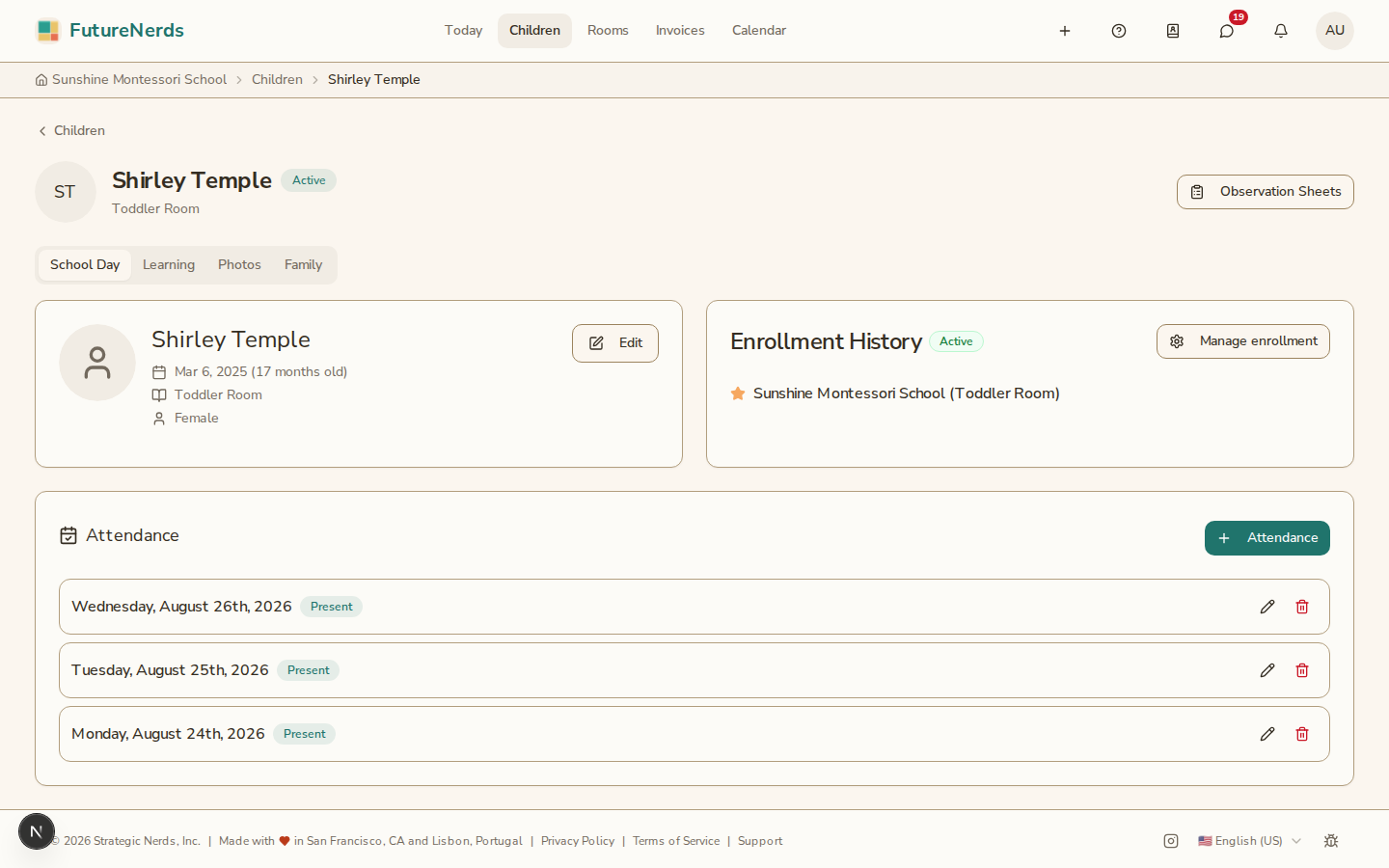Click Manage enrollment
Image resolution: width=1389 pixels, height=868 pixels.
(x=1242, y=341)
